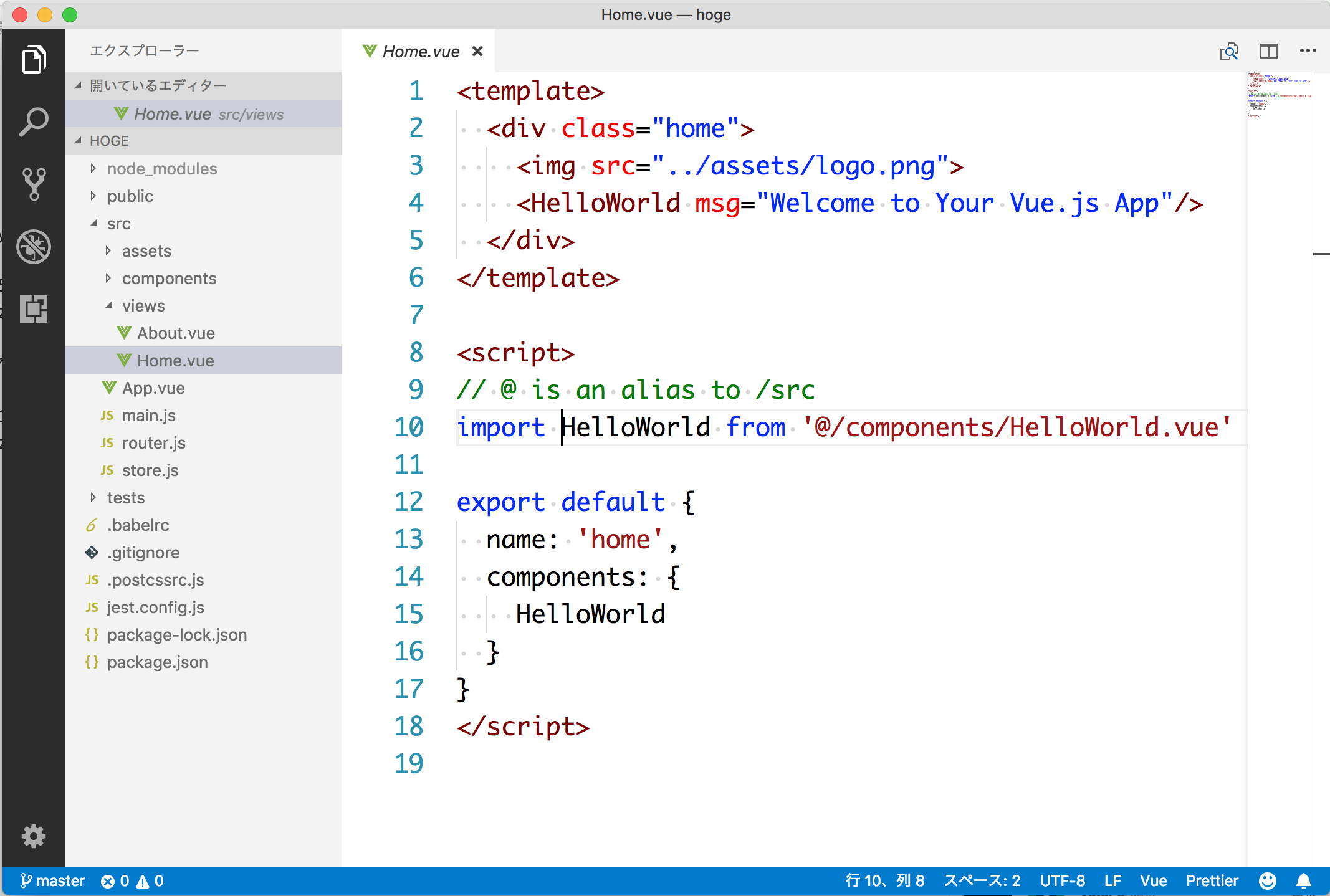The width and height of the screenshot is (1330, 896).
Task: Split the editor with the split icon
Action: 1268,51
